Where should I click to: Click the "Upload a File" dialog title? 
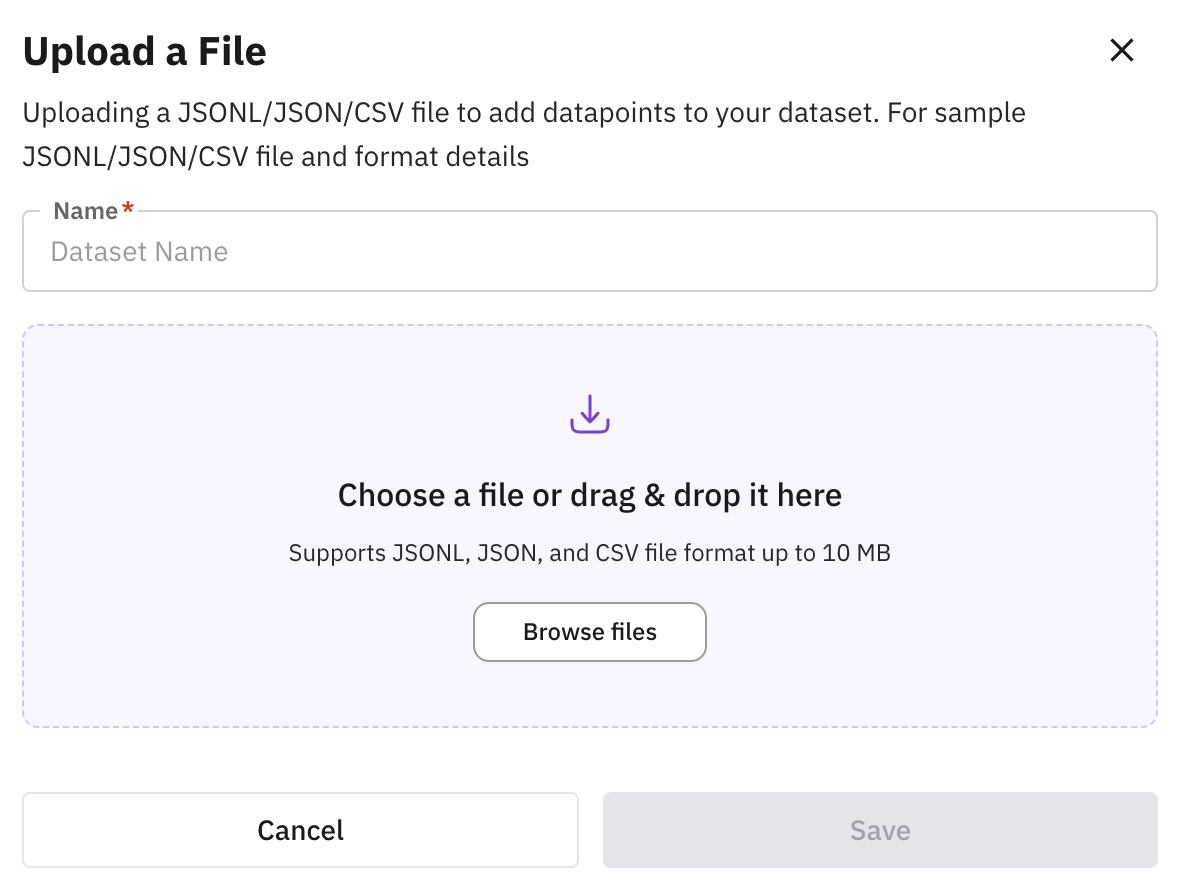(x=145, y=51)
